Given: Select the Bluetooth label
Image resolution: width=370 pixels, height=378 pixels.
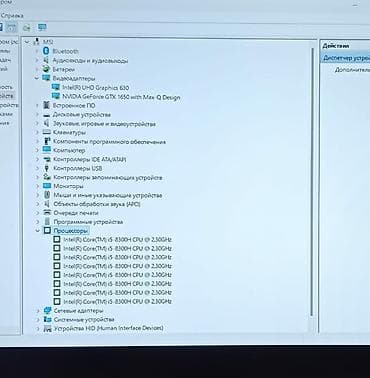Looking at the screenshot, I should 66,51.
